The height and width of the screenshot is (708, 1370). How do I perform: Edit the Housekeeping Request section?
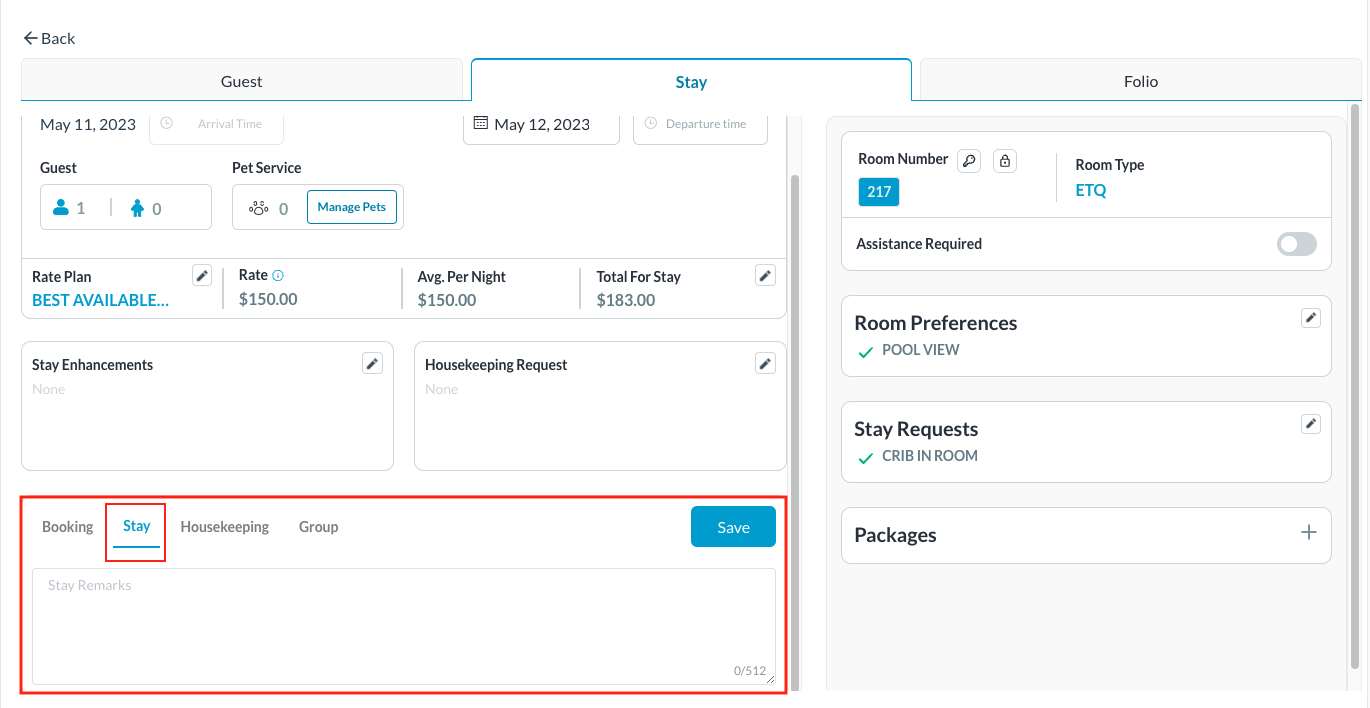[x=765, y=363]
